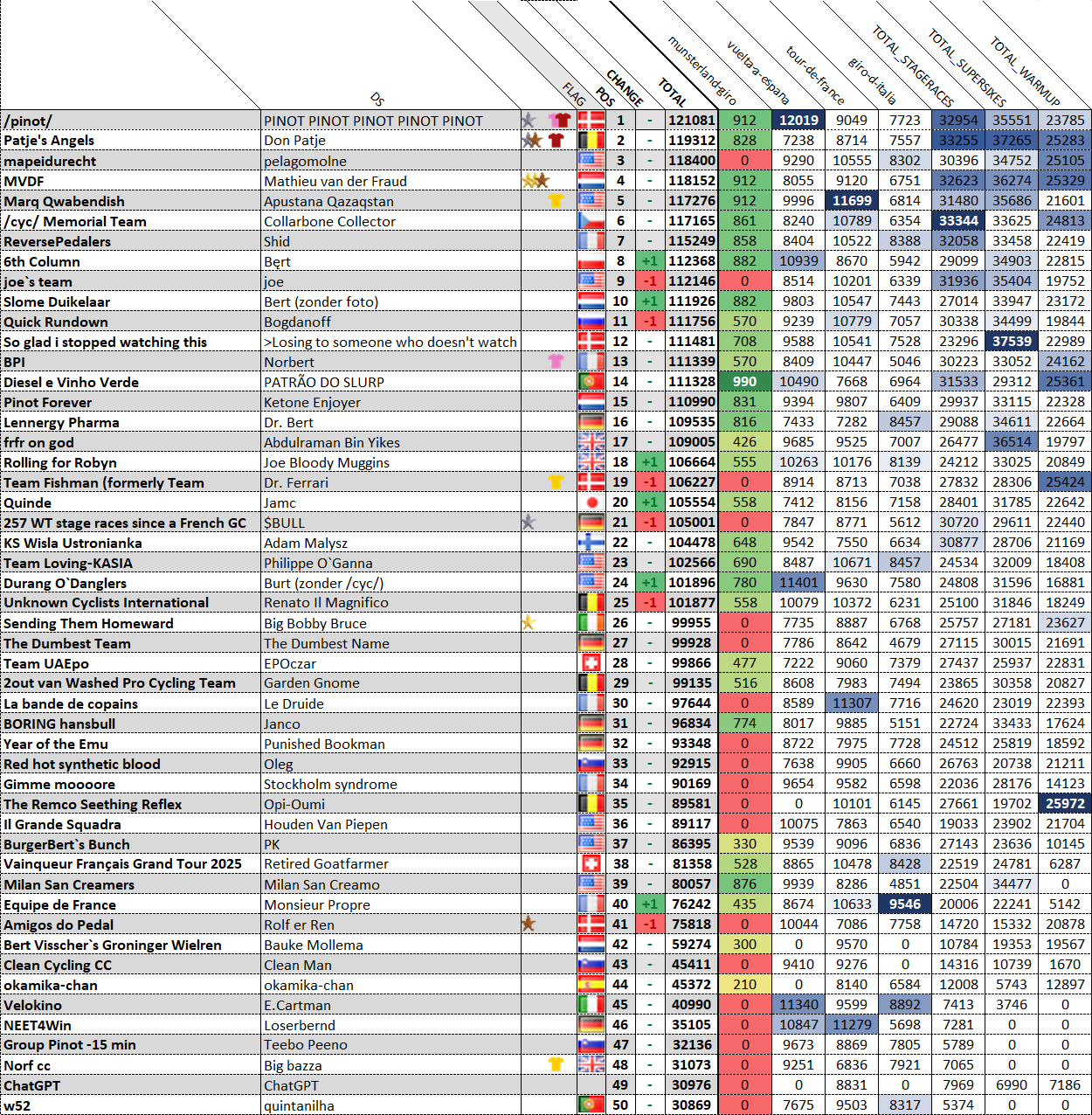
Task: Click the bronze star in Amigos do Pedal row
Action: [x=528, y=925]
